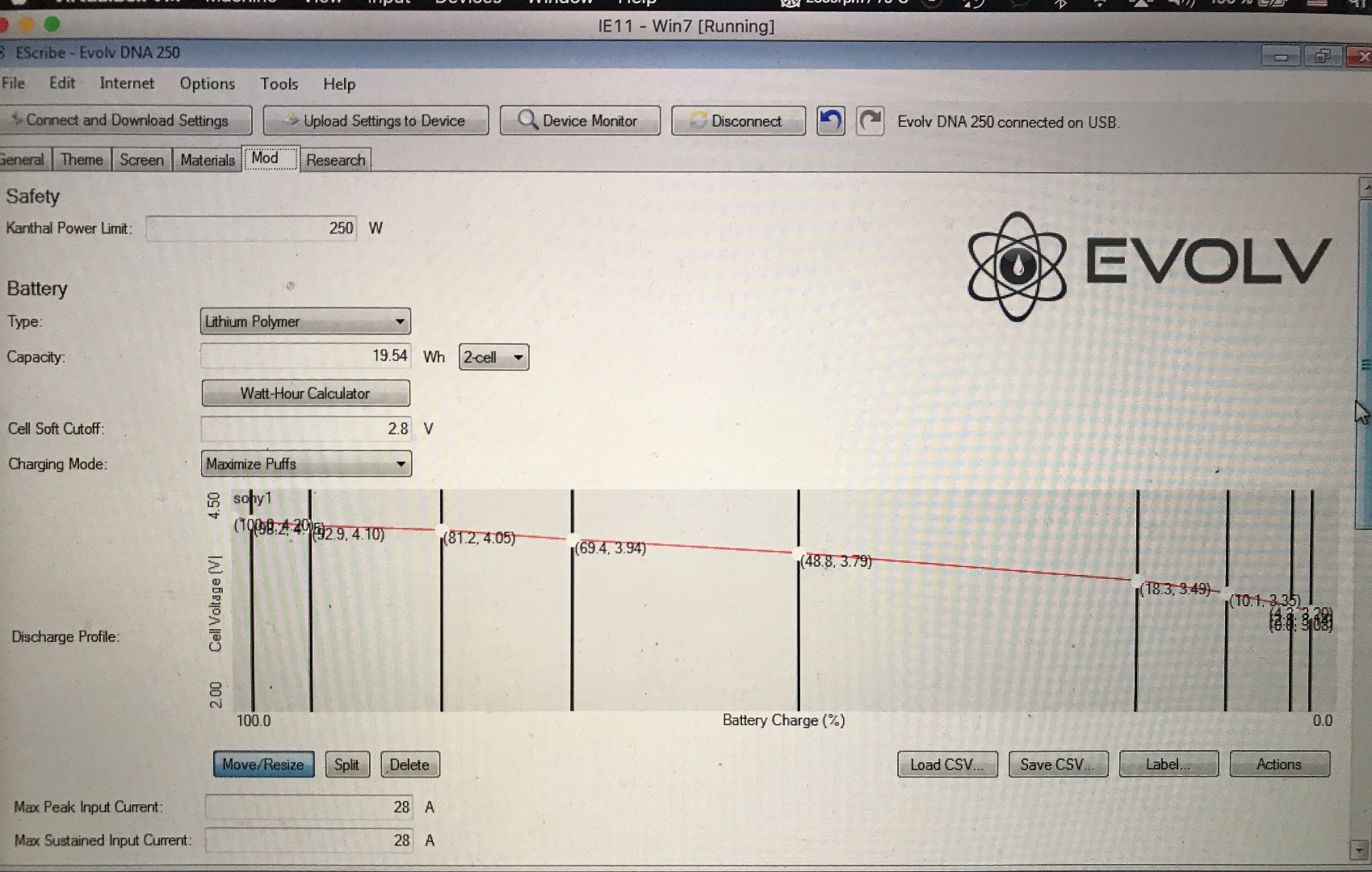The image size is (1372, 872).
Task: Open the Tools menu
Action: (279, 84)
